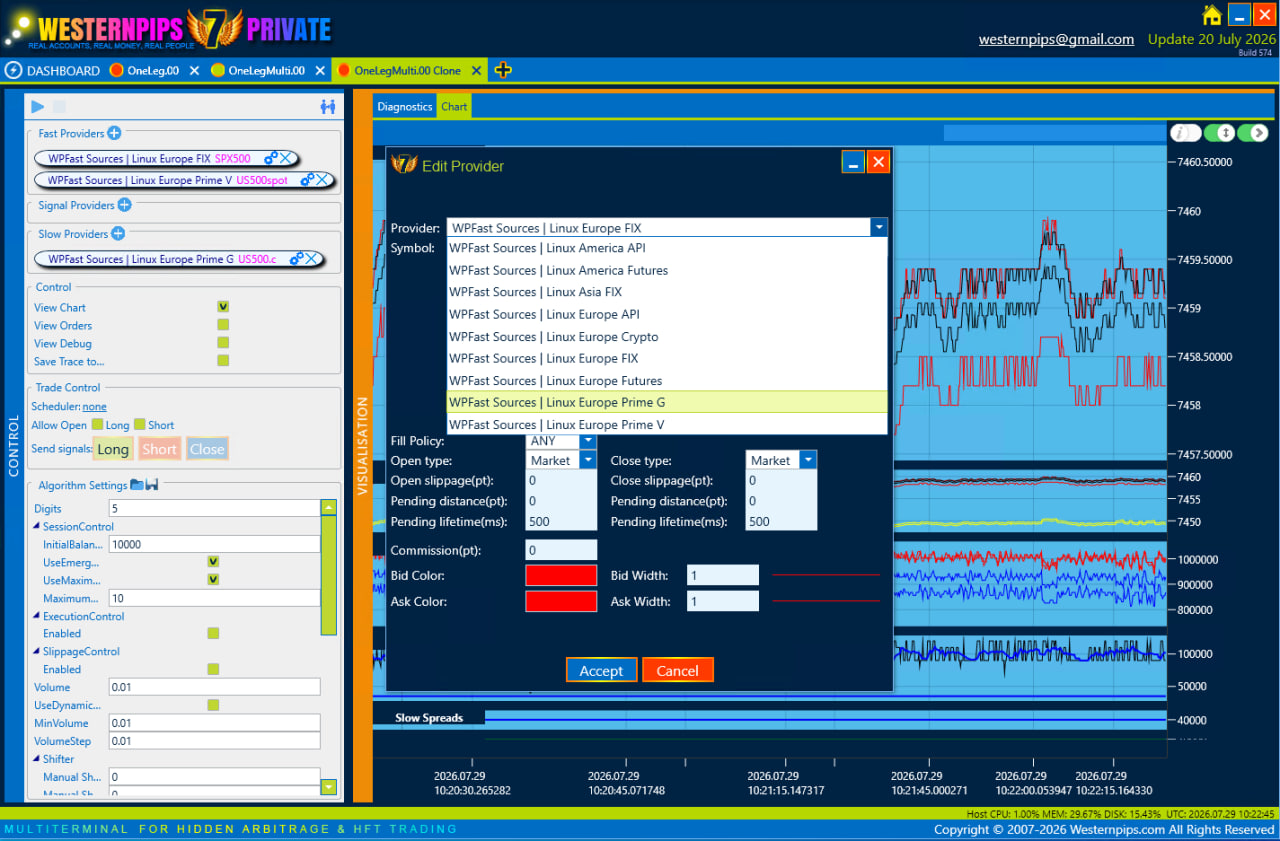The height and width of the screenshot is (841, 1280).
Task: Open the people icon in the control toolbar
Action: point(328,106)
